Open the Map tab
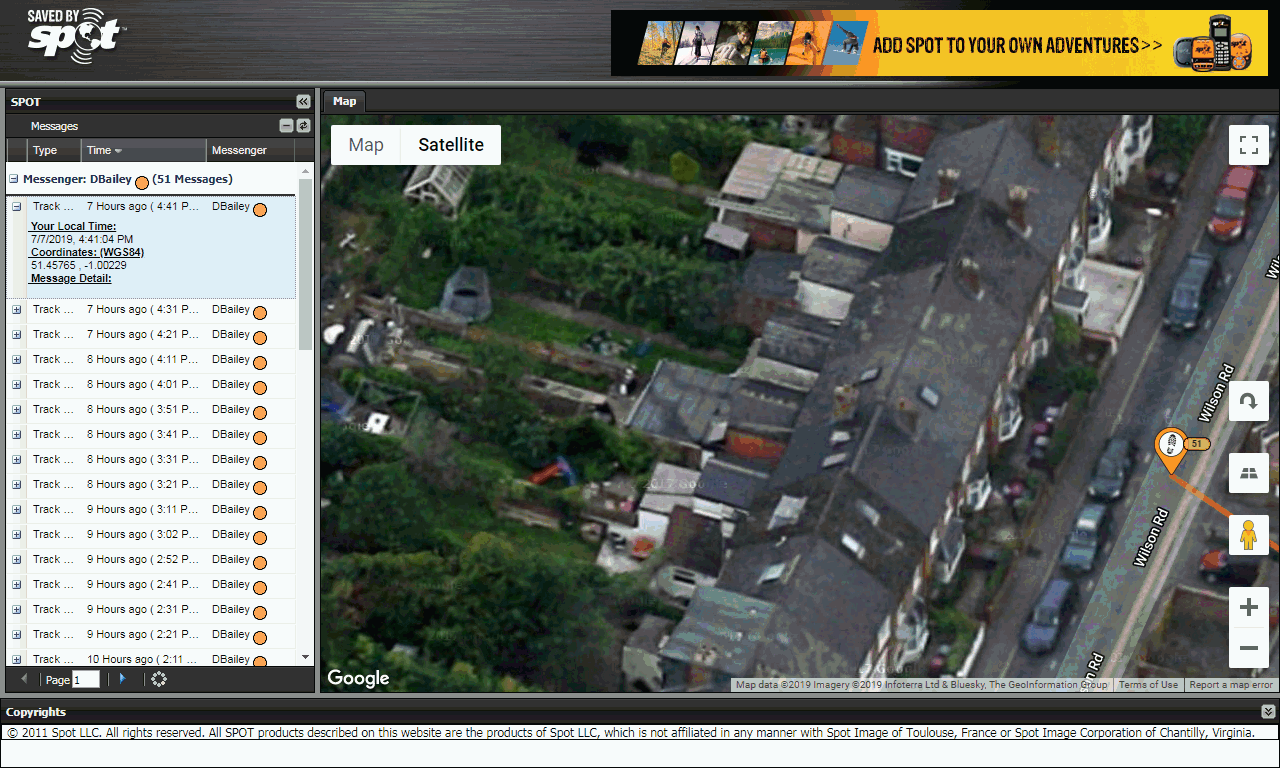1280x768 pixels. (x=344, y=101)
